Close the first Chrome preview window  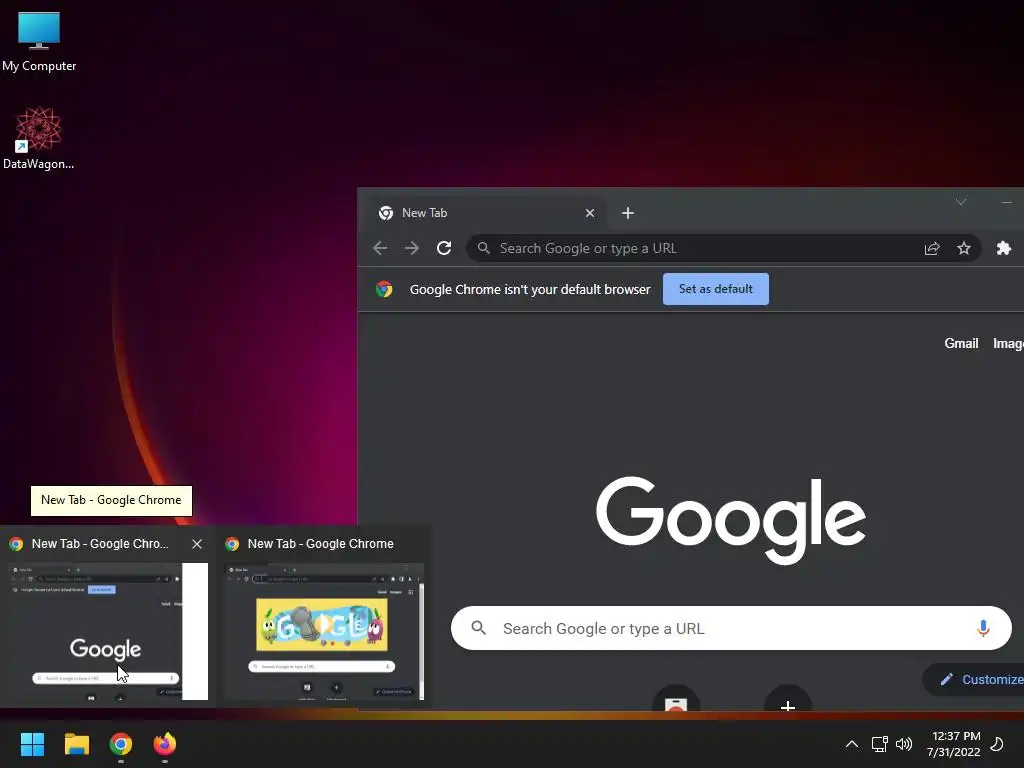[x=197, y=544]
